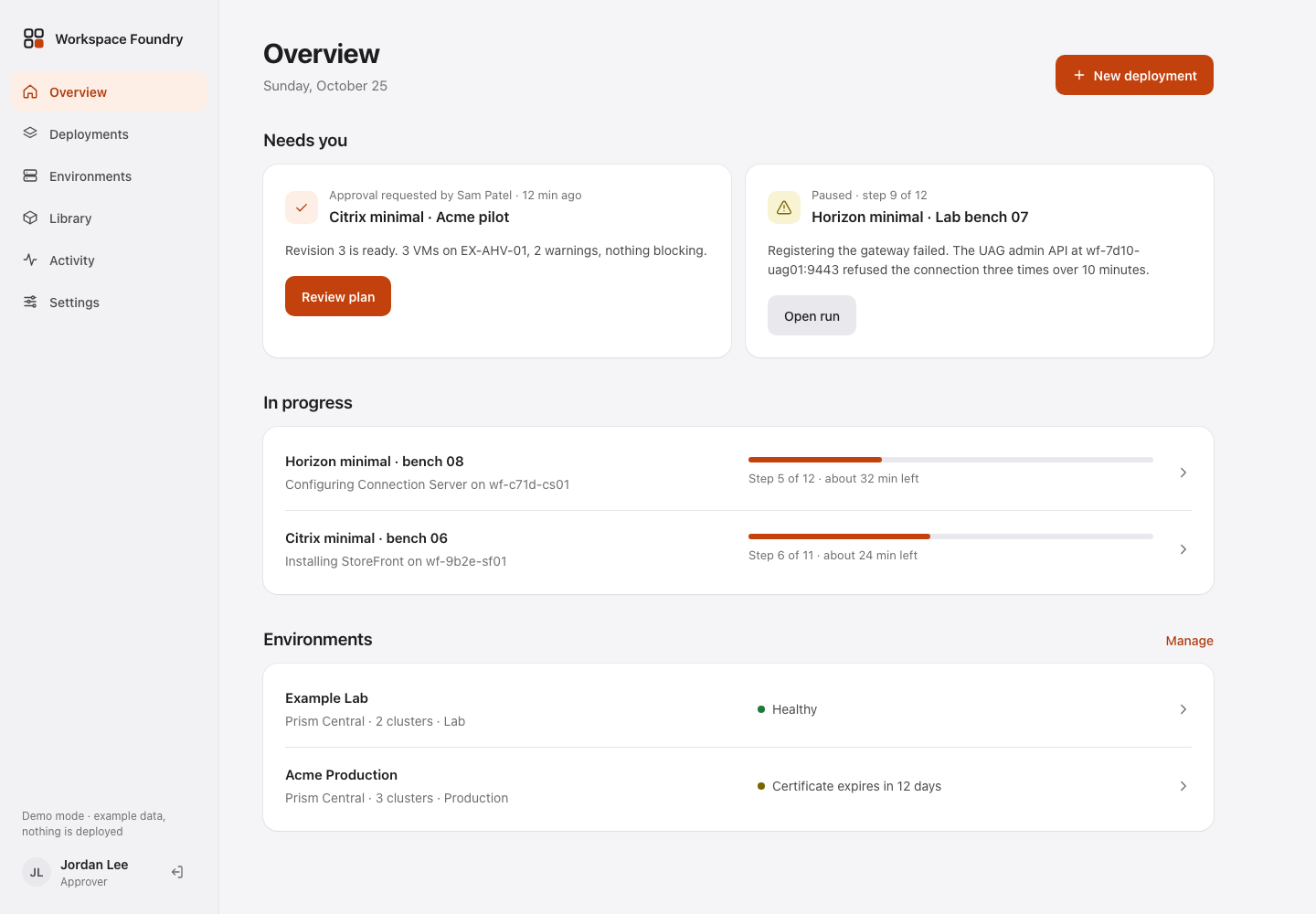Image resolution: width=1316 pixels, height=914 pixels.
Task: Click the amber certificate warning status dot
Action: [761, 786]
